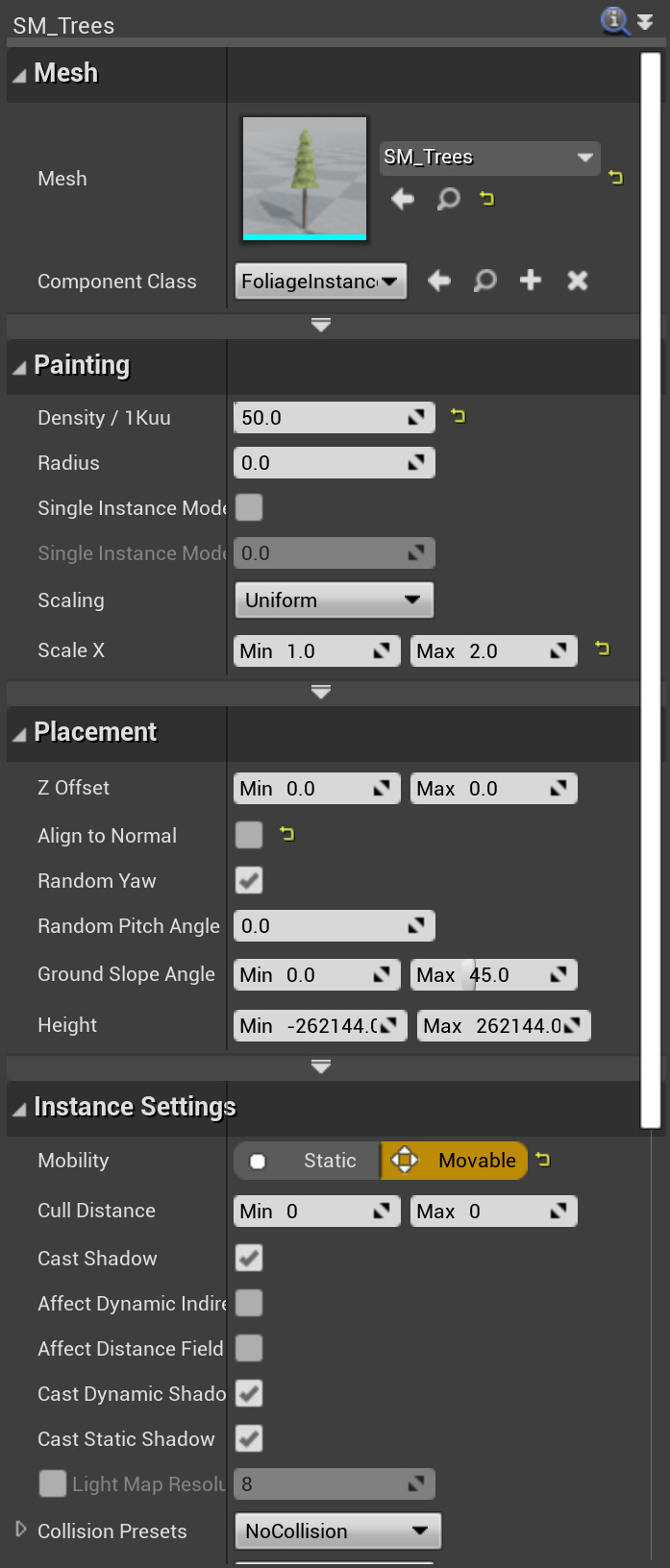670x1568 pixels.
Task: Open the Scaling Uniform dropdown
Action: tap(334, 600)
